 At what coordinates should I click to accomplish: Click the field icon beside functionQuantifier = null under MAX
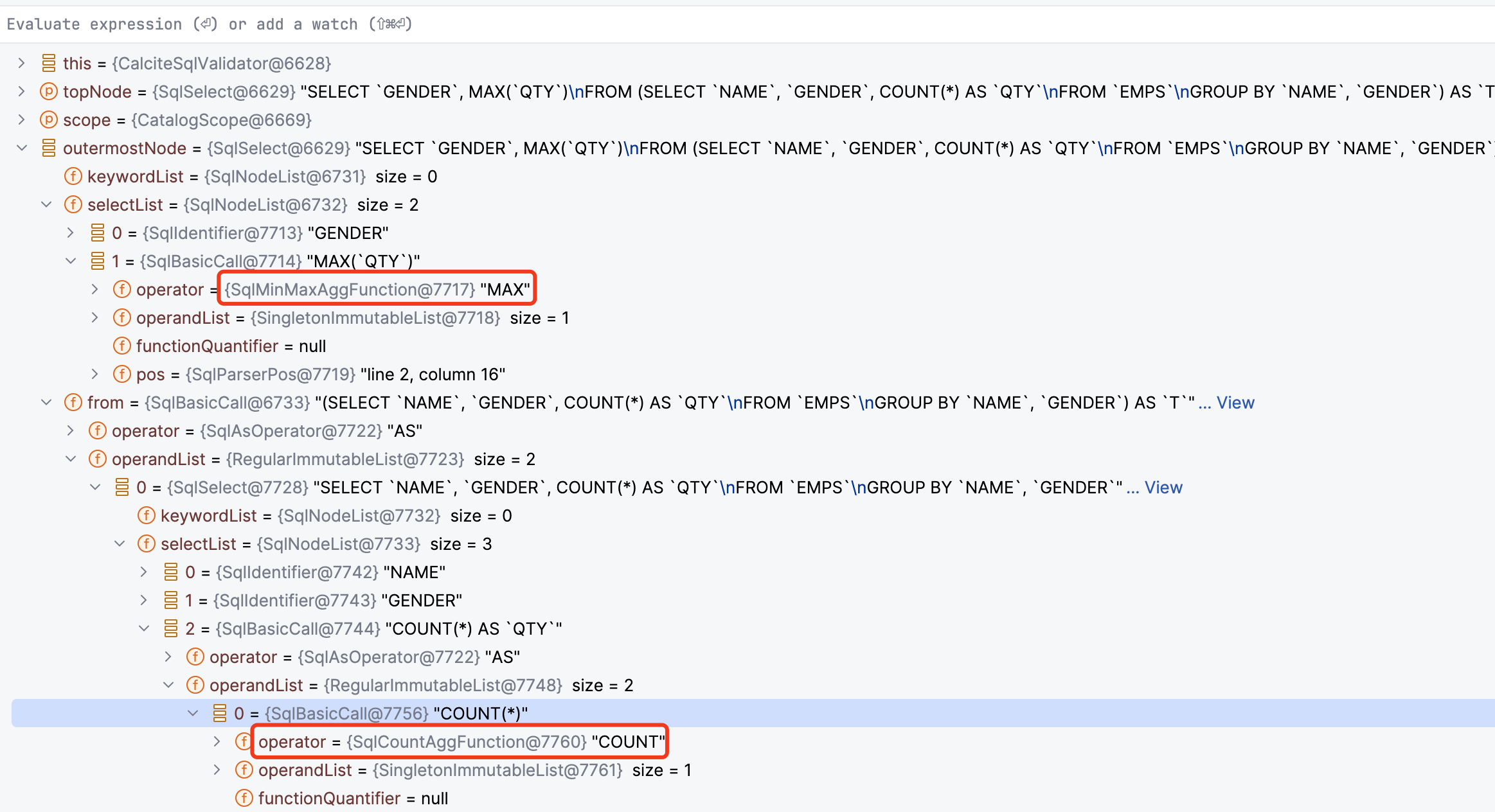pyautogui.click(x=121, y=346)
